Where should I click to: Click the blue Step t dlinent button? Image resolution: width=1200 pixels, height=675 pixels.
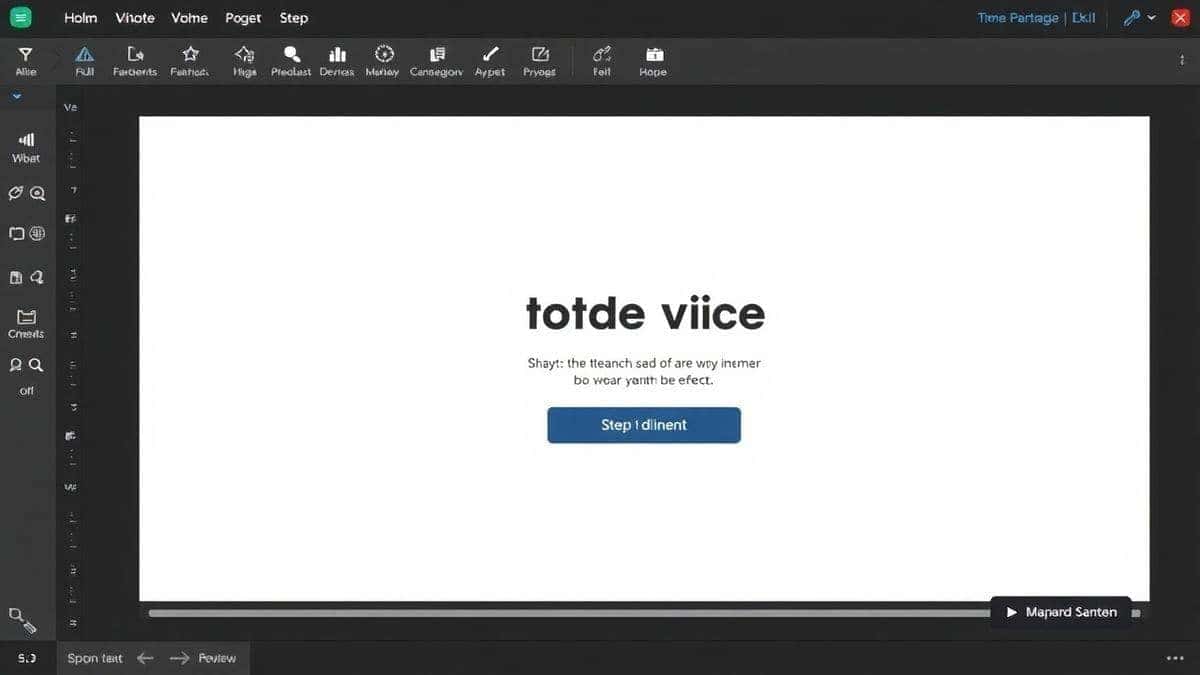coord(643,424)
